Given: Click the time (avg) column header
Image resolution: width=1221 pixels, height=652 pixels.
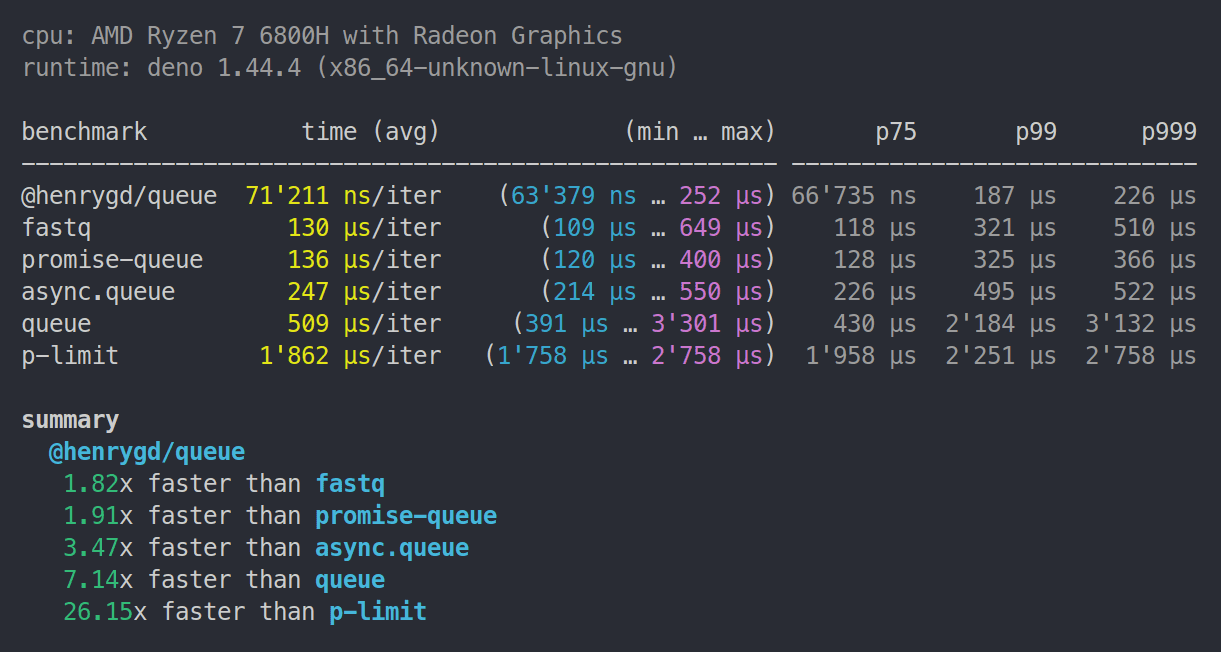Looking at the screenshot, I should point(371,132).
